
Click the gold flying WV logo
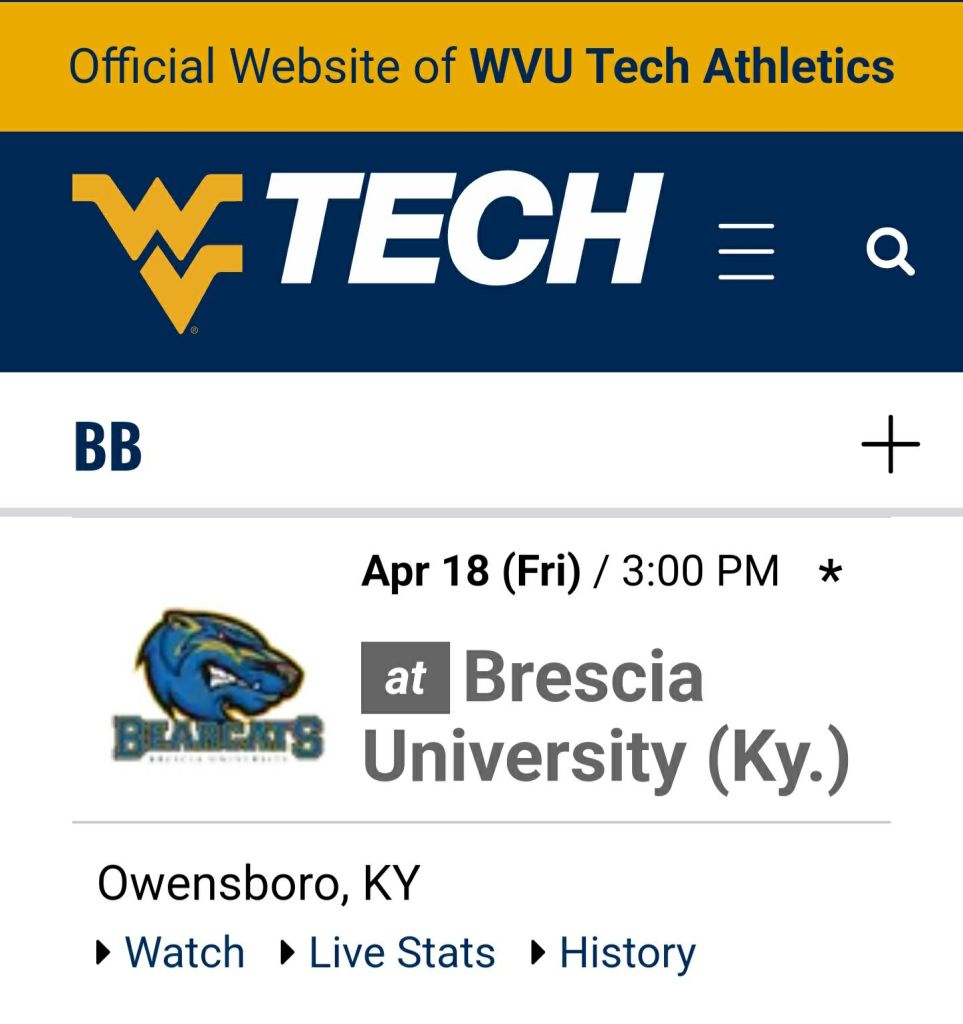(158, 251)
